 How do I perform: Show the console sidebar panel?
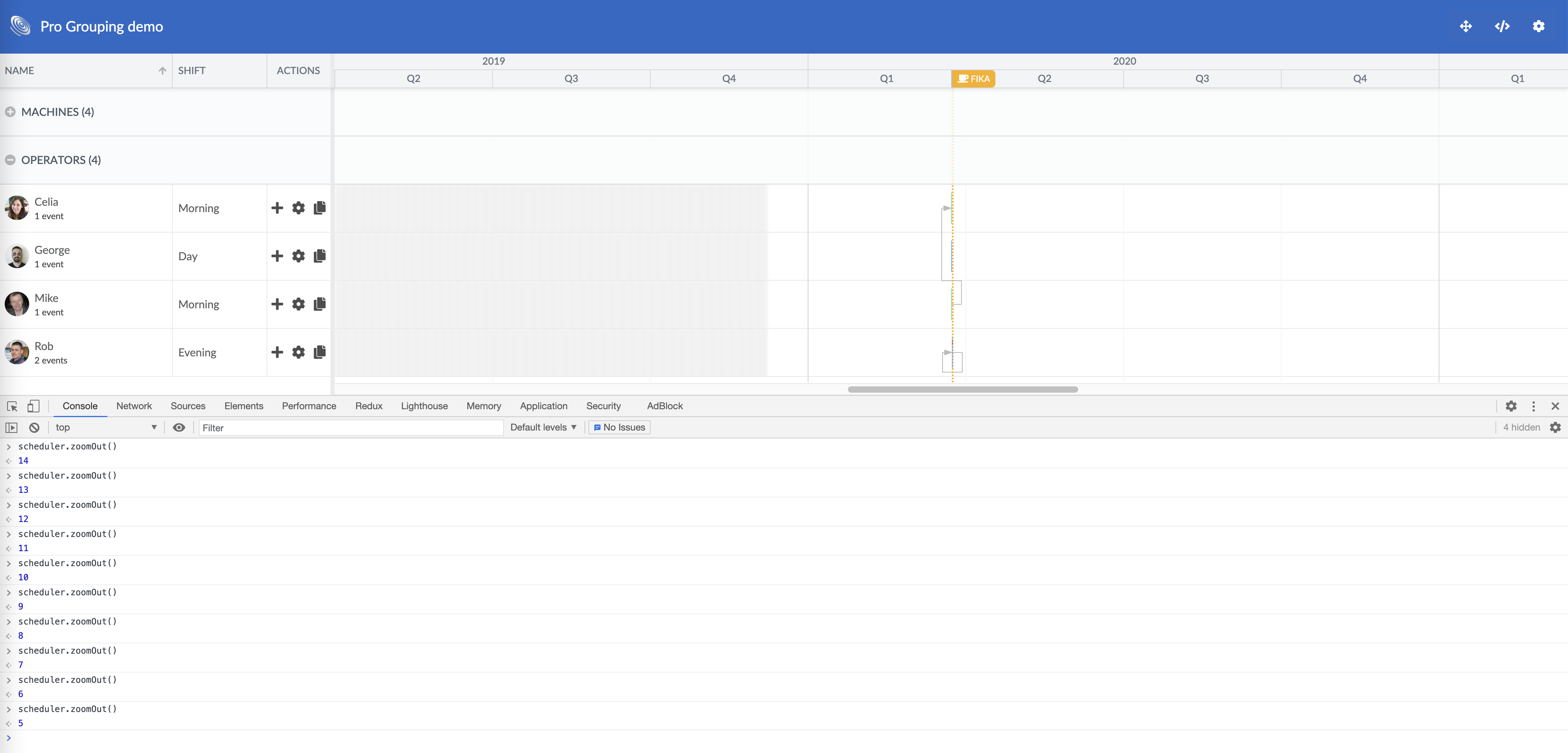(11, 427)
